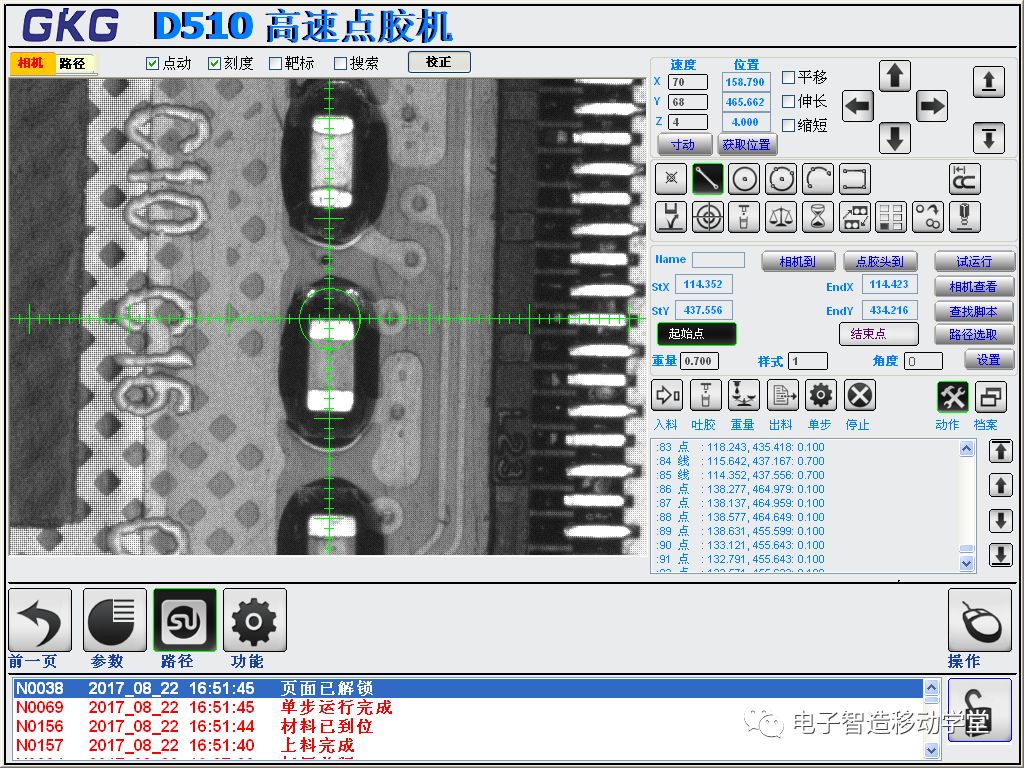Enable the 靶标 target checkbox
Screen dimensions: 1024x768
[276, 63]
